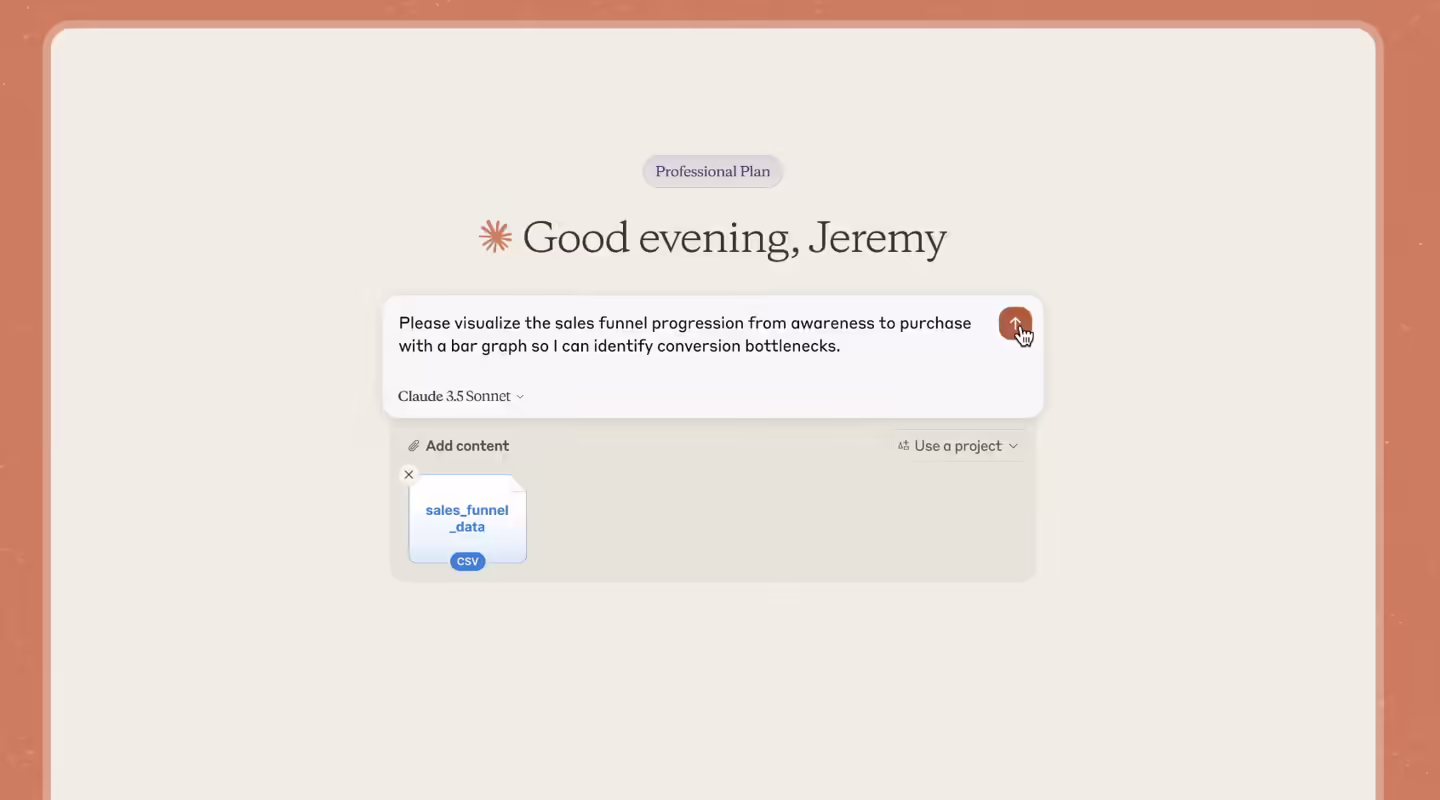Click the paperclip icon beside Add content
Image resolution: width=1440 pixels, height=800 pixels.
(414, 446)
